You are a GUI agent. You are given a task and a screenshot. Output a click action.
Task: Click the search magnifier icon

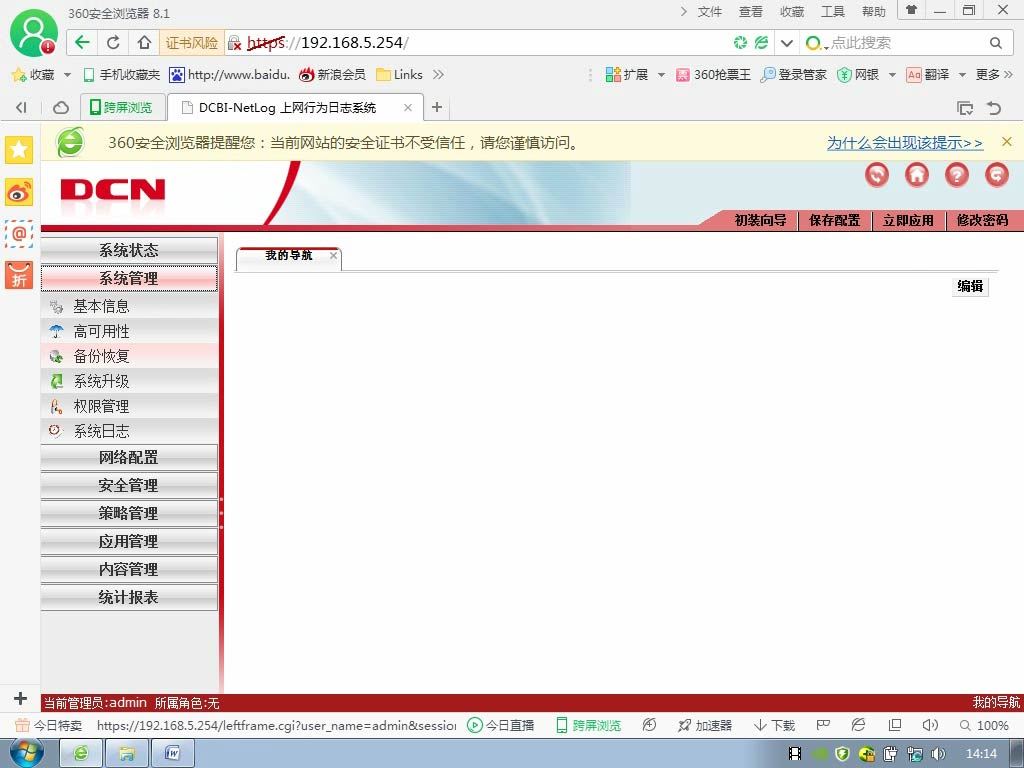coord(995,43)
